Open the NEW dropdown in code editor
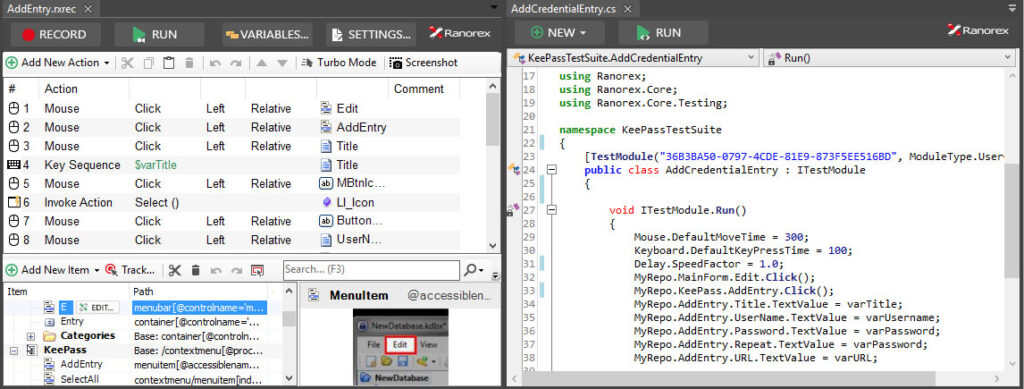The width and height of the screenshot is (1024, 389). (559, 33)
